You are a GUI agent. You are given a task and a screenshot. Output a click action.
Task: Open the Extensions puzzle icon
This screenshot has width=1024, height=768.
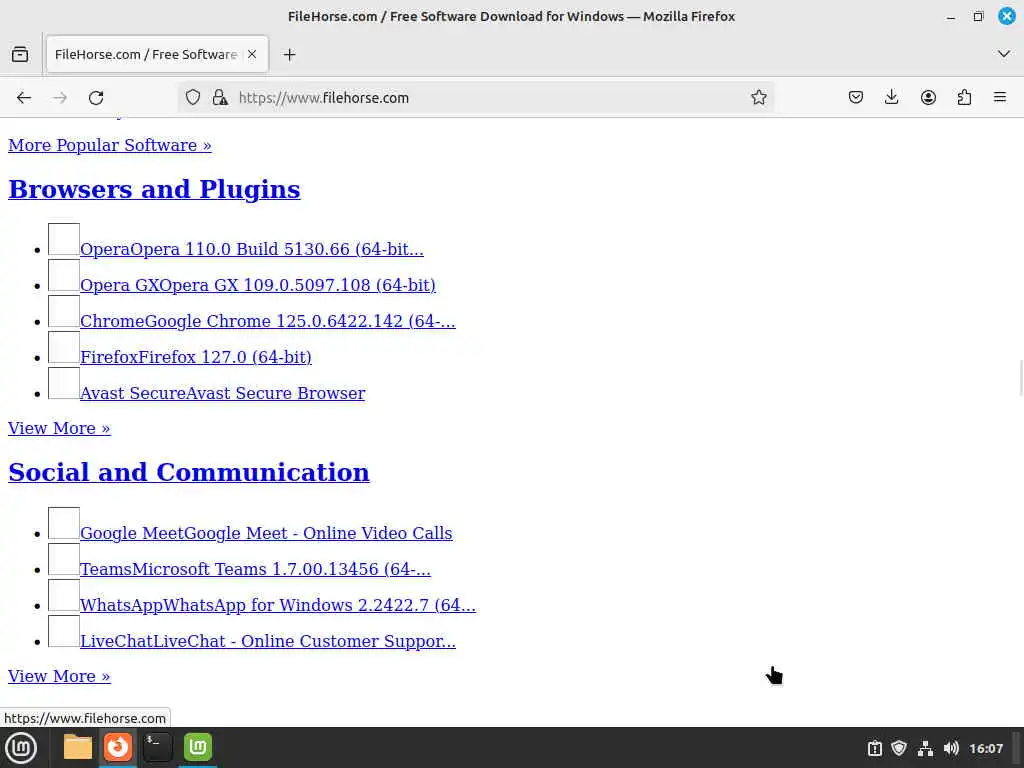(x=964, y=97)
